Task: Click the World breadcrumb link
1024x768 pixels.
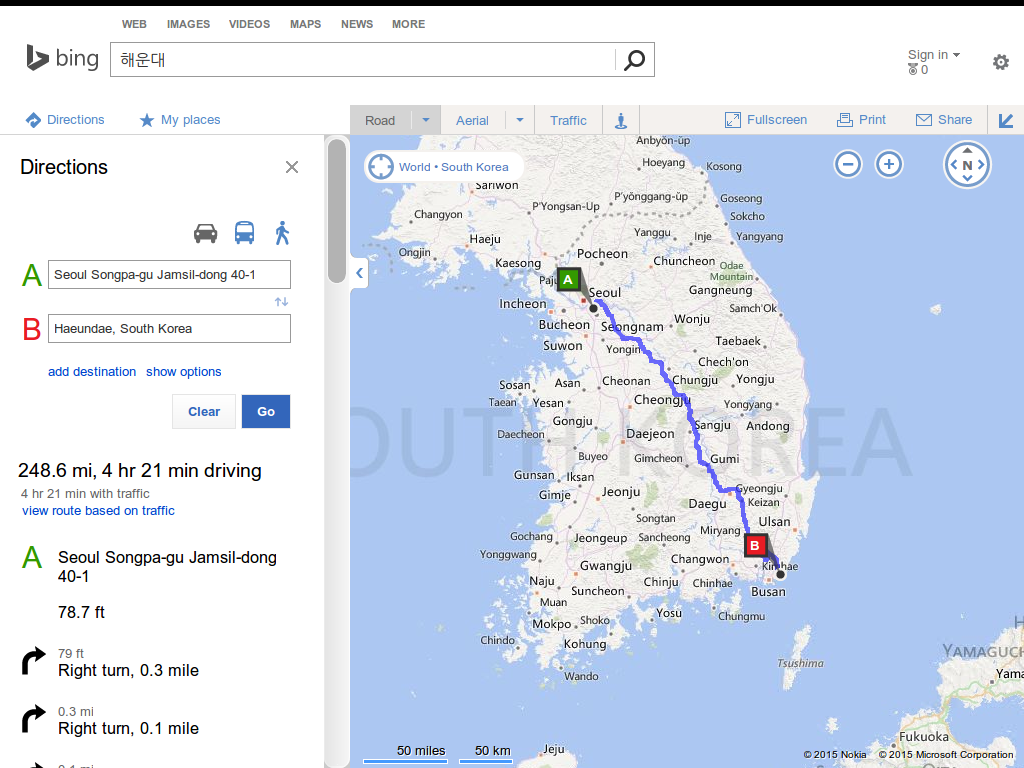Action: 415,167
